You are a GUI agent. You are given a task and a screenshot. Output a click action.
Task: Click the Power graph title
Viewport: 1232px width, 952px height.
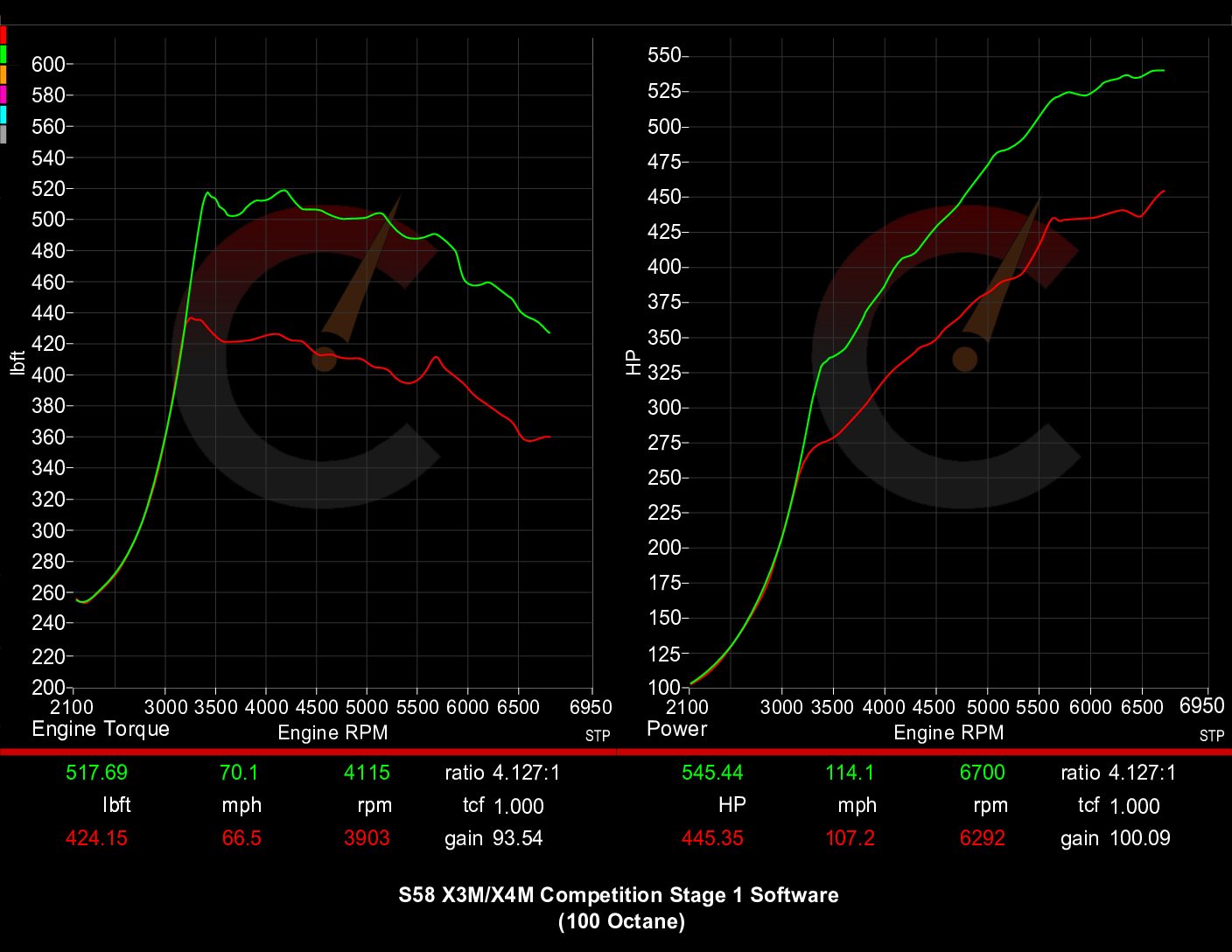(x=676, y=729)
